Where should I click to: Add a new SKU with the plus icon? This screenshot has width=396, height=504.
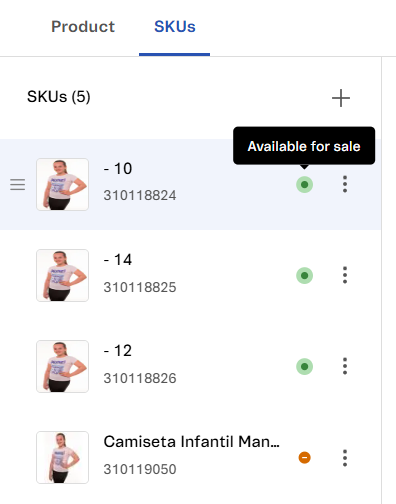(x=341, y=98)
